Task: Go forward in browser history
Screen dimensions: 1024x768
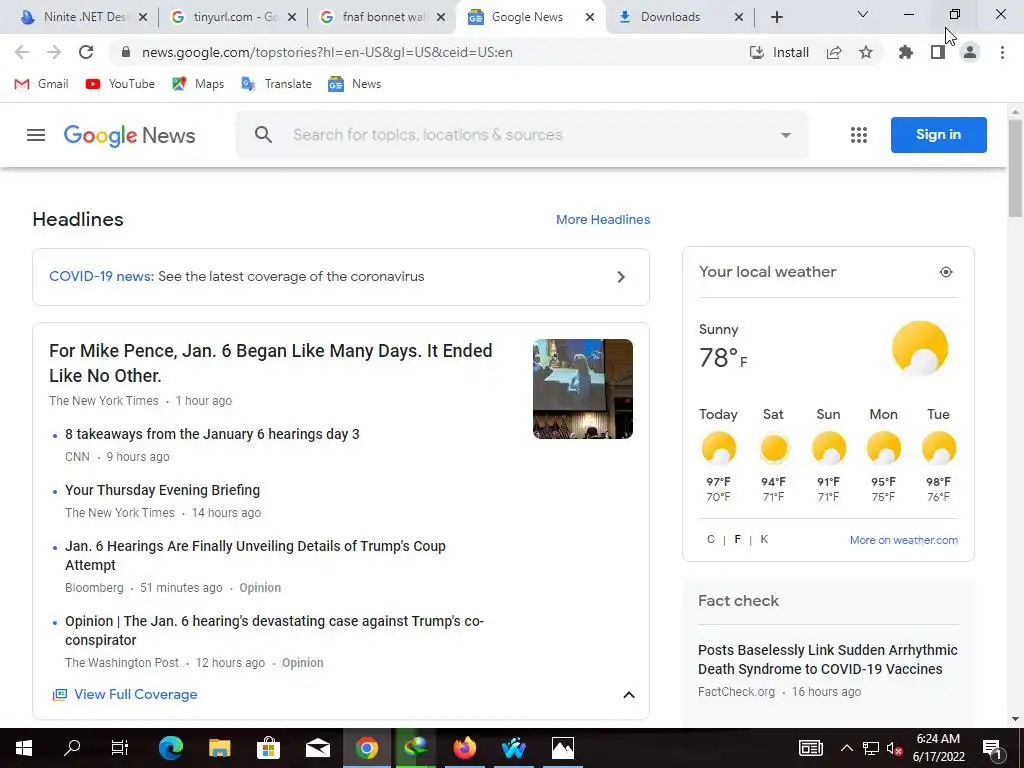Action: (x=54, y=52)
